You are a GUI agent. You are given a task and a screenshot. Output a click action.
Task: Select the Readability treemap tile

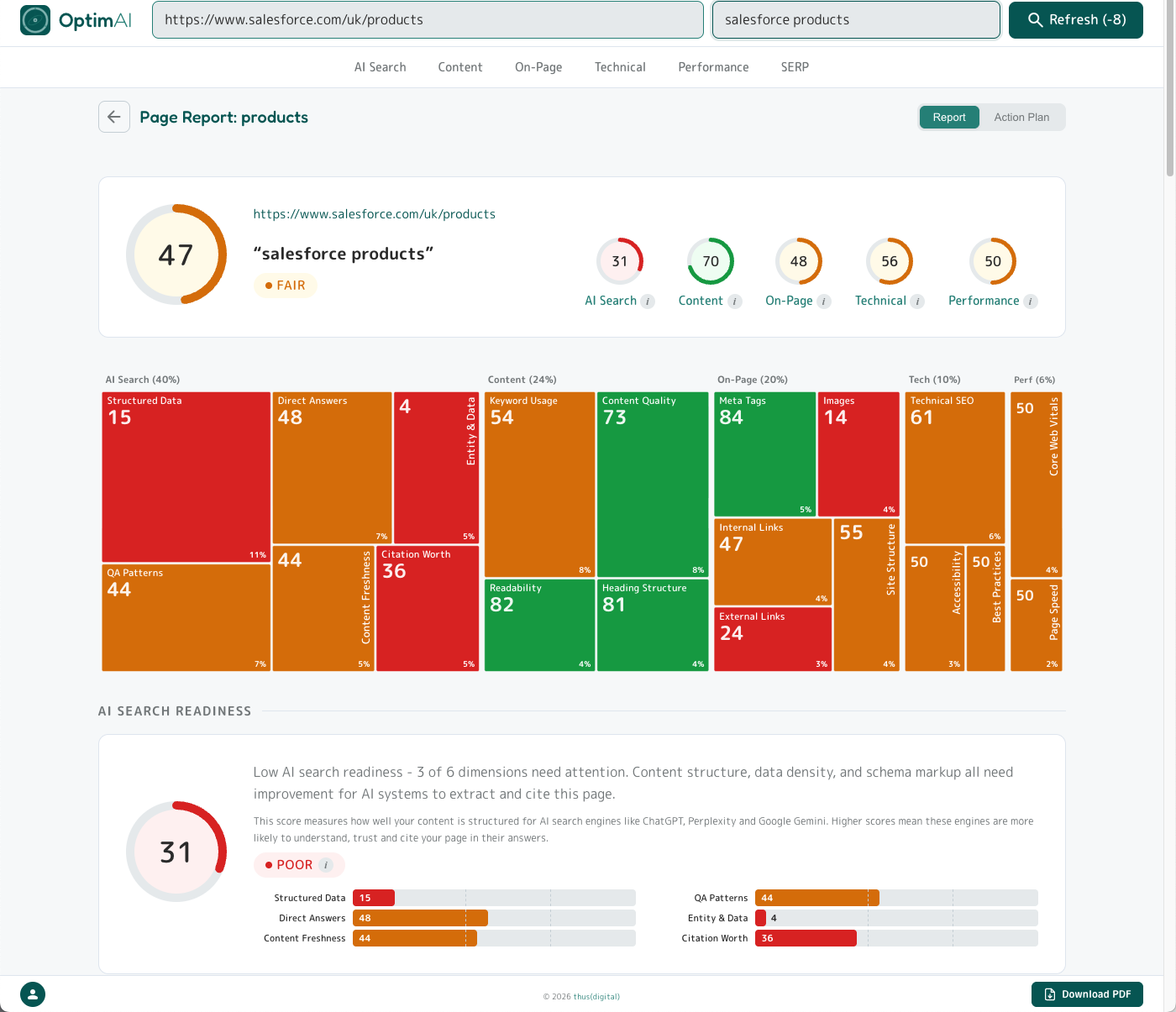[x=540, y=626]
